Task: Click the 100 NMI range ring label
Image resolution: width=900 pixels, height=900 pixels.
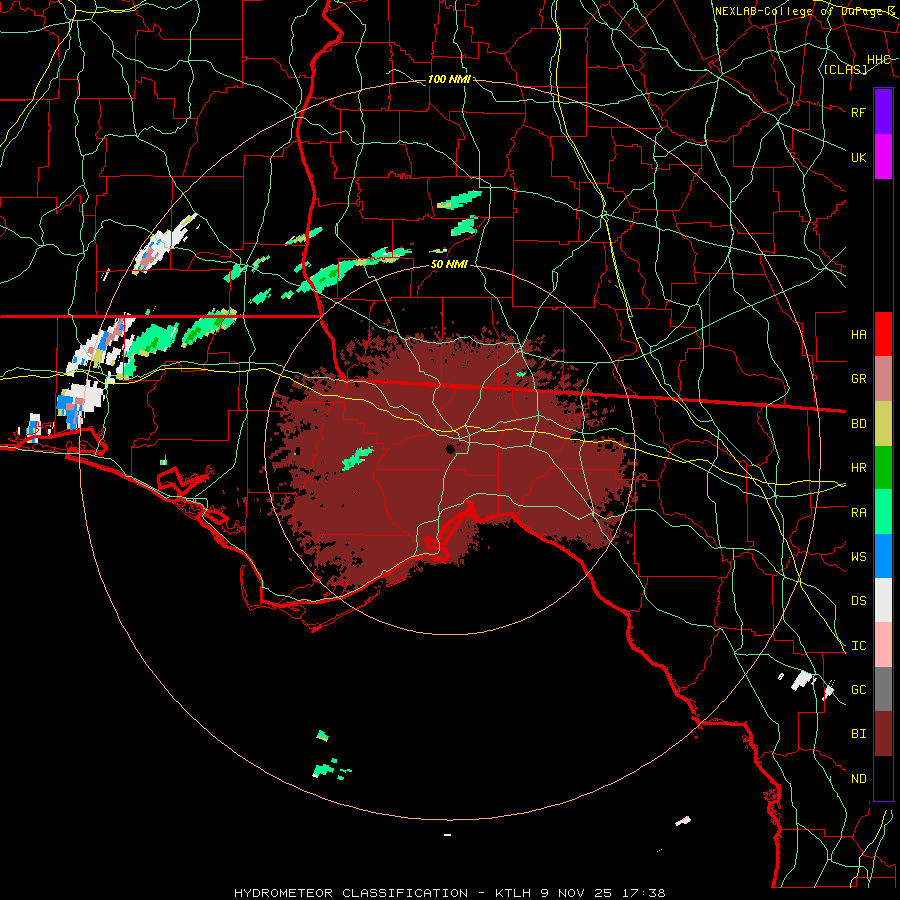Action: pos(449,79)
